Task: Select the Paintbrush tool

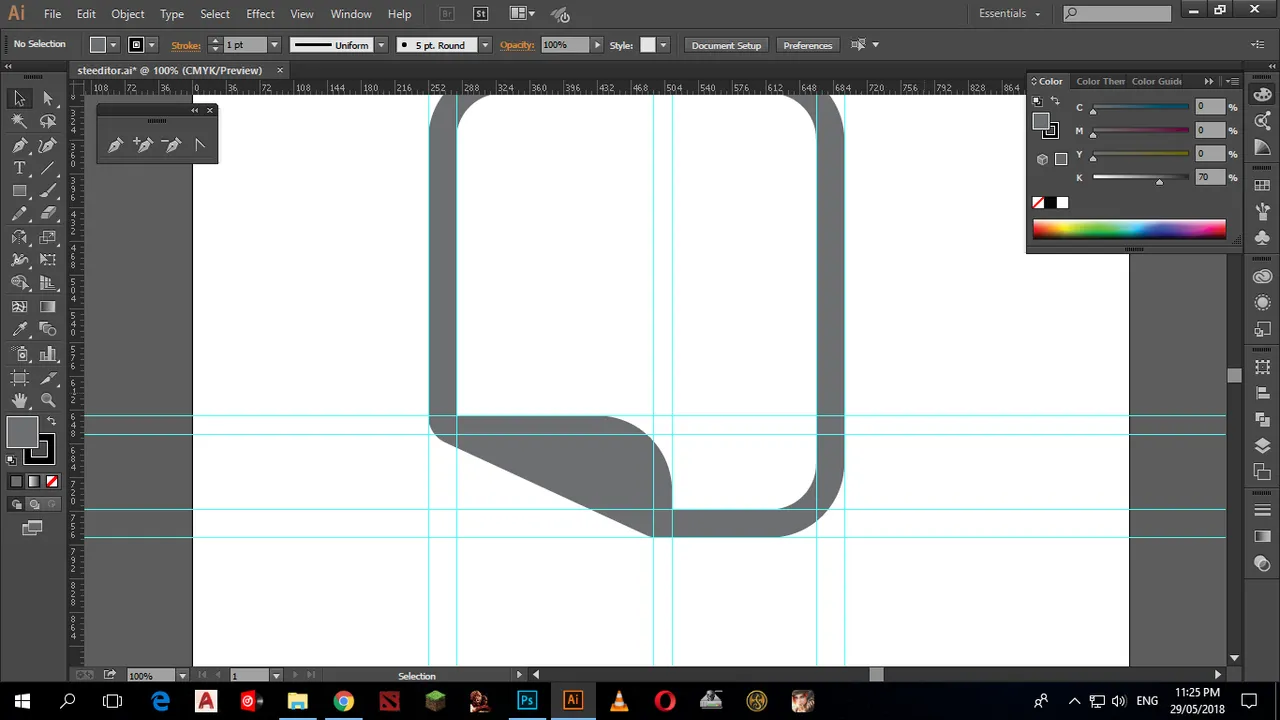Action: tap(47, 191)
